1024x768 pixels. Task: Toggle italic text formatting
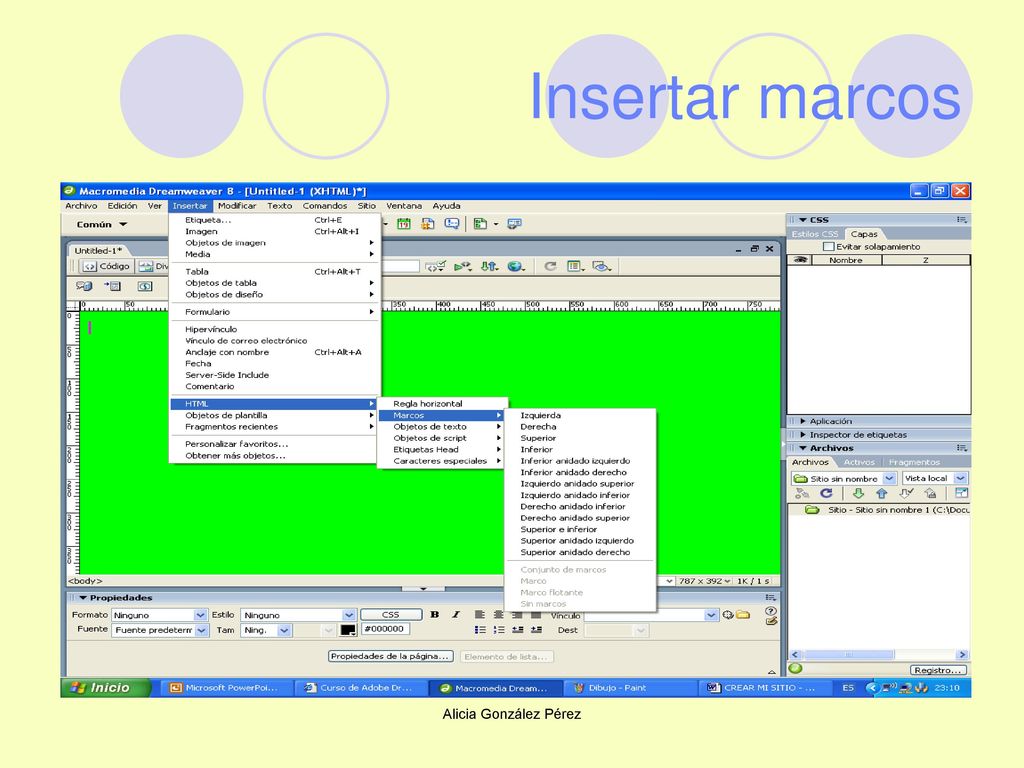456,615
